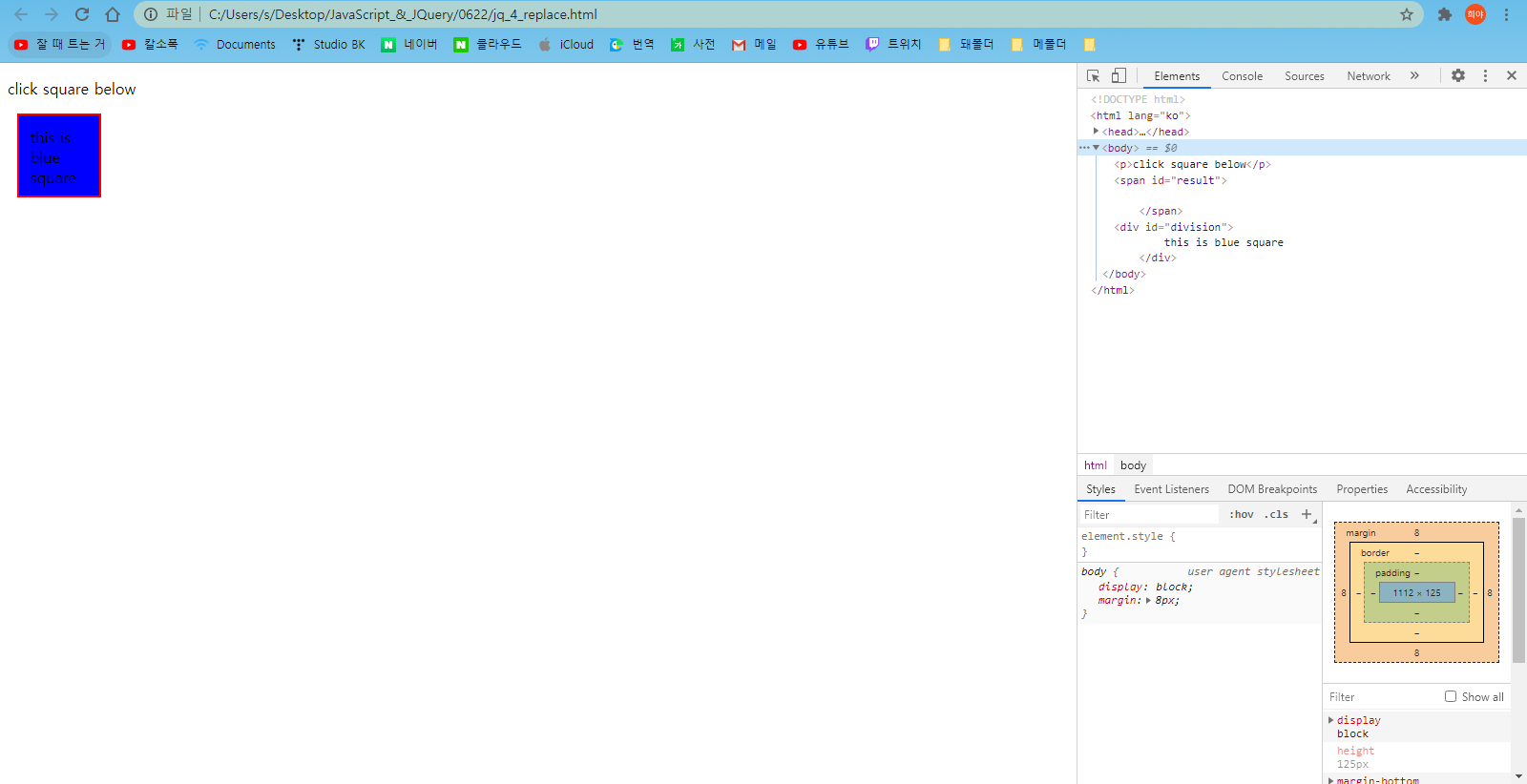
Task: Open the 돼폴더 bookmark folder
Action: pyautogui.click(x=966, y=44)
